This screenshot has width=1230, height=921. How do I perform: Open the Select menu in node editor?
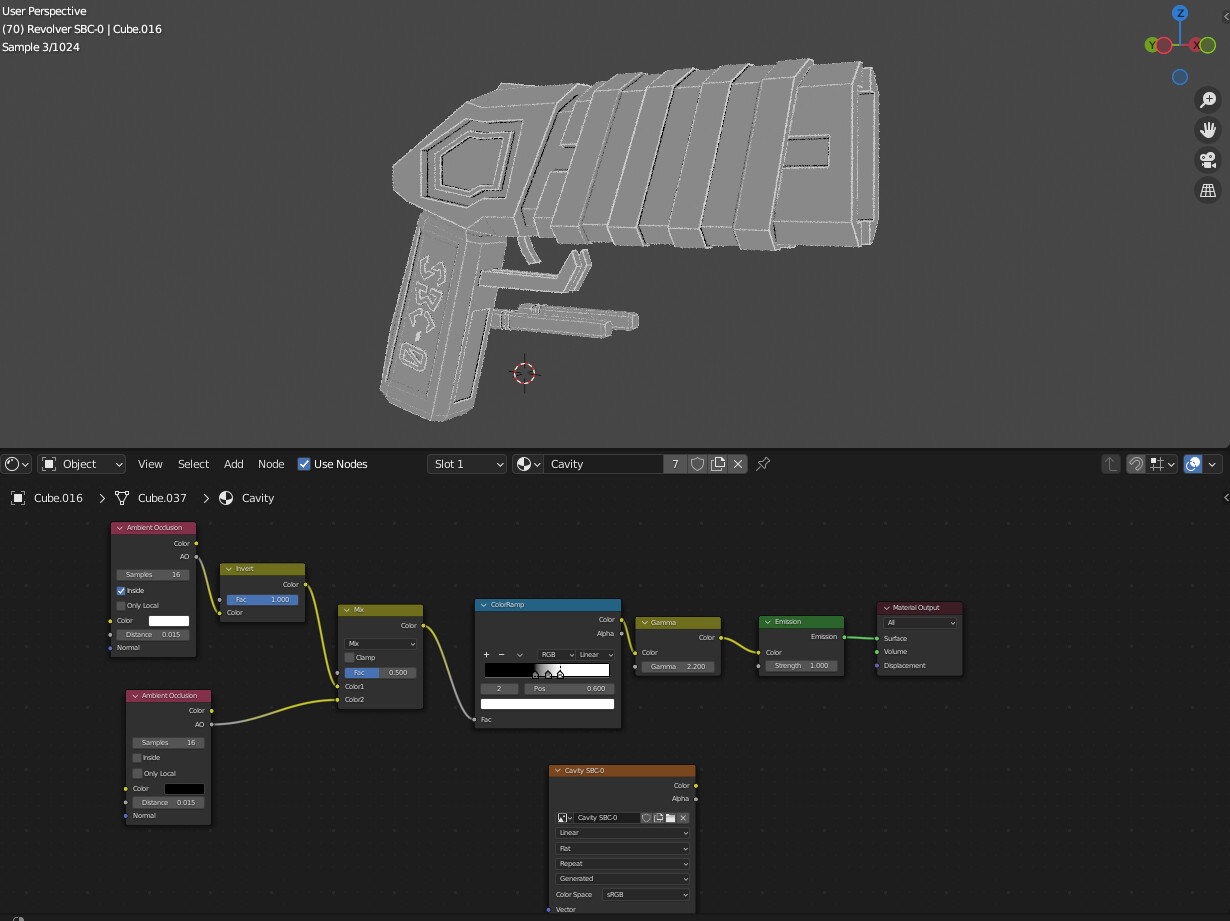point(193,464)
